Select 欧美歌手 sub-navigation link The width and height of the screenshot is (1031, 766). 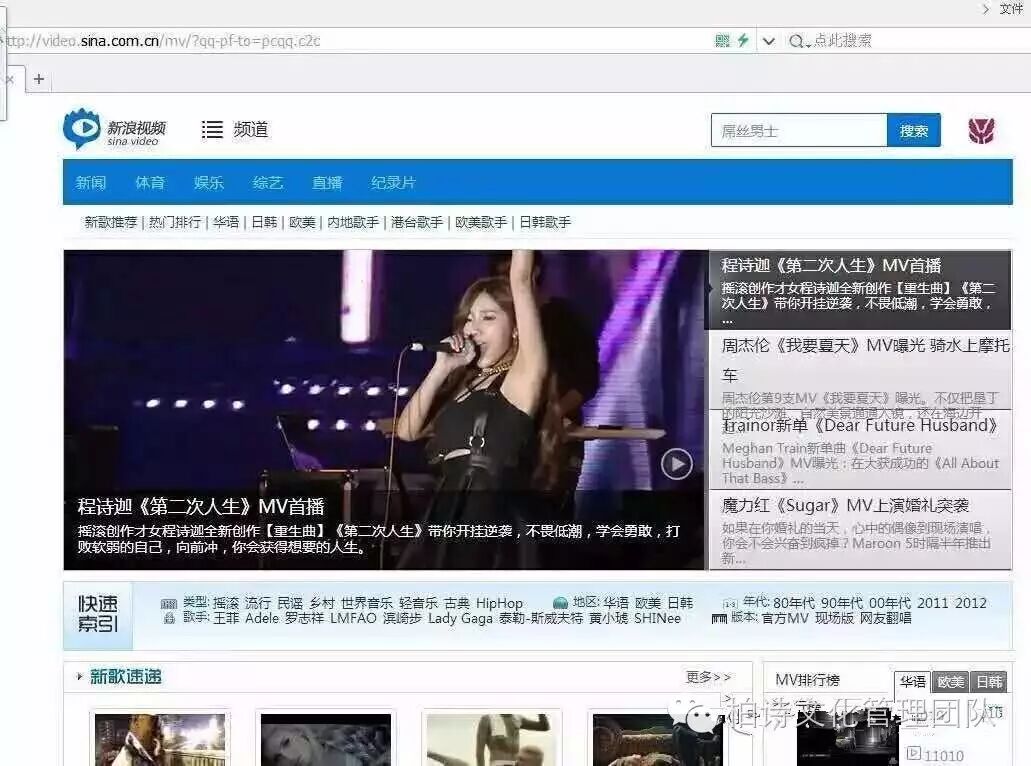(x=481, y=222)
